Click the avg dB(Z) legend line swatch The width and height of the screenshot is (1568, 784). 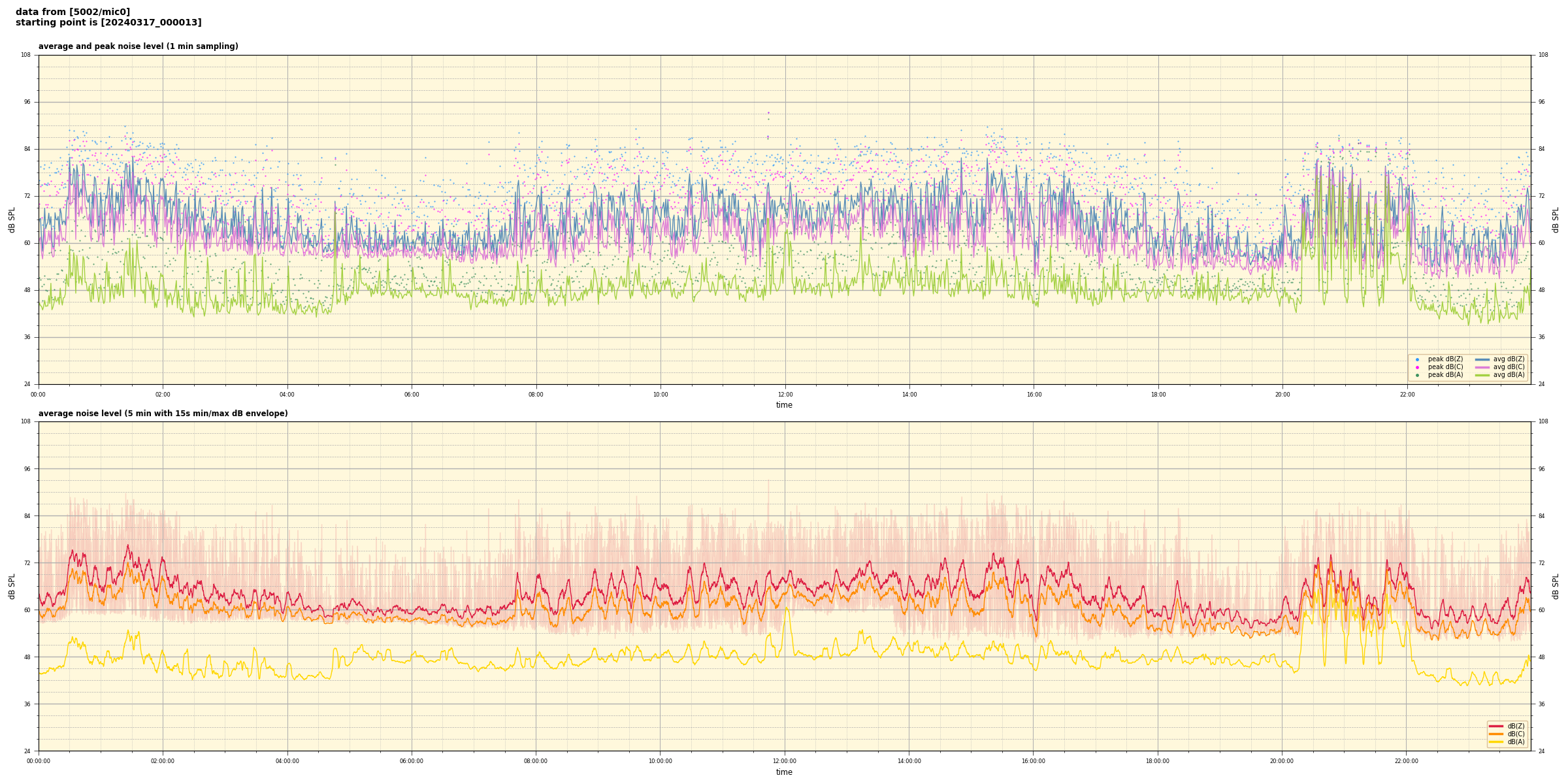(x=1482, y=359)
